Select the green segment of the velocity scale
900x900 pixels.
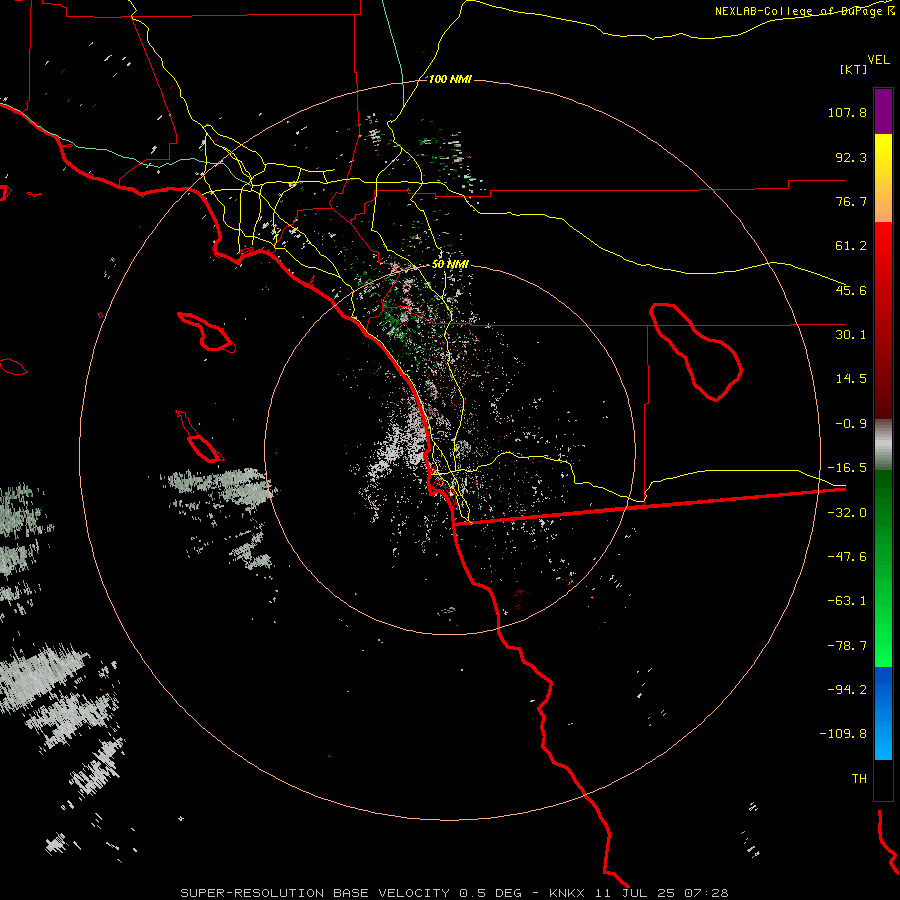(x=883, y=568)
